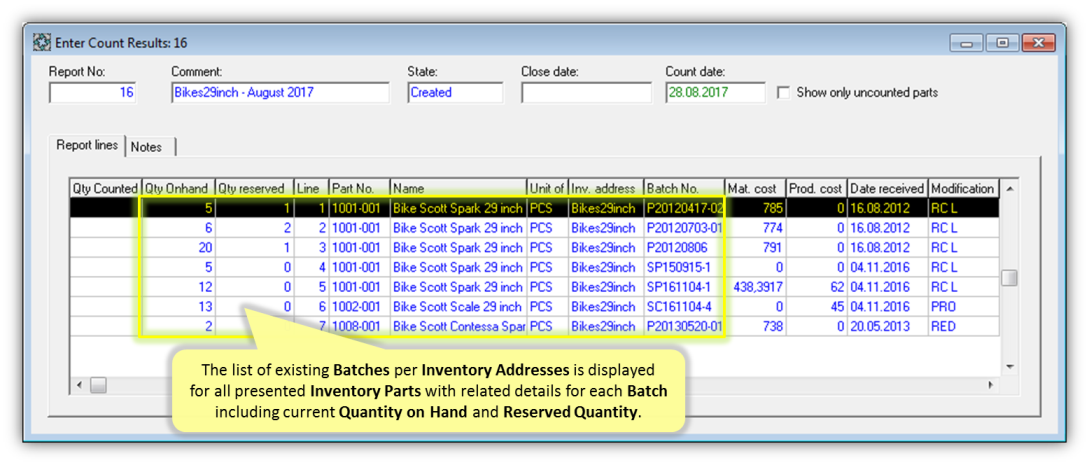Click the vertical scrollbar thumb
1089x465 pixels.
(x=1010, y=278)
